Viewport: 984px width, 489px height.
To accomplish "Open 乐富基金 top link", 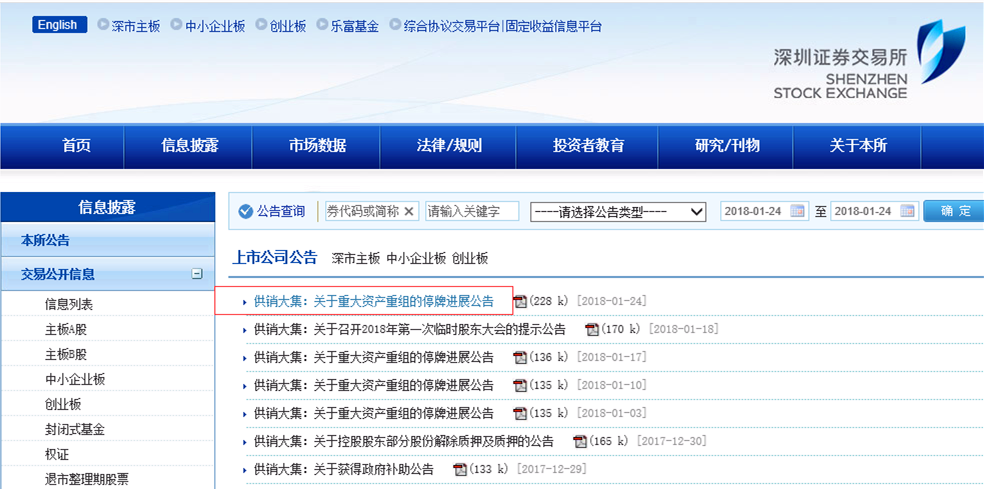I will tap(355, 26).
